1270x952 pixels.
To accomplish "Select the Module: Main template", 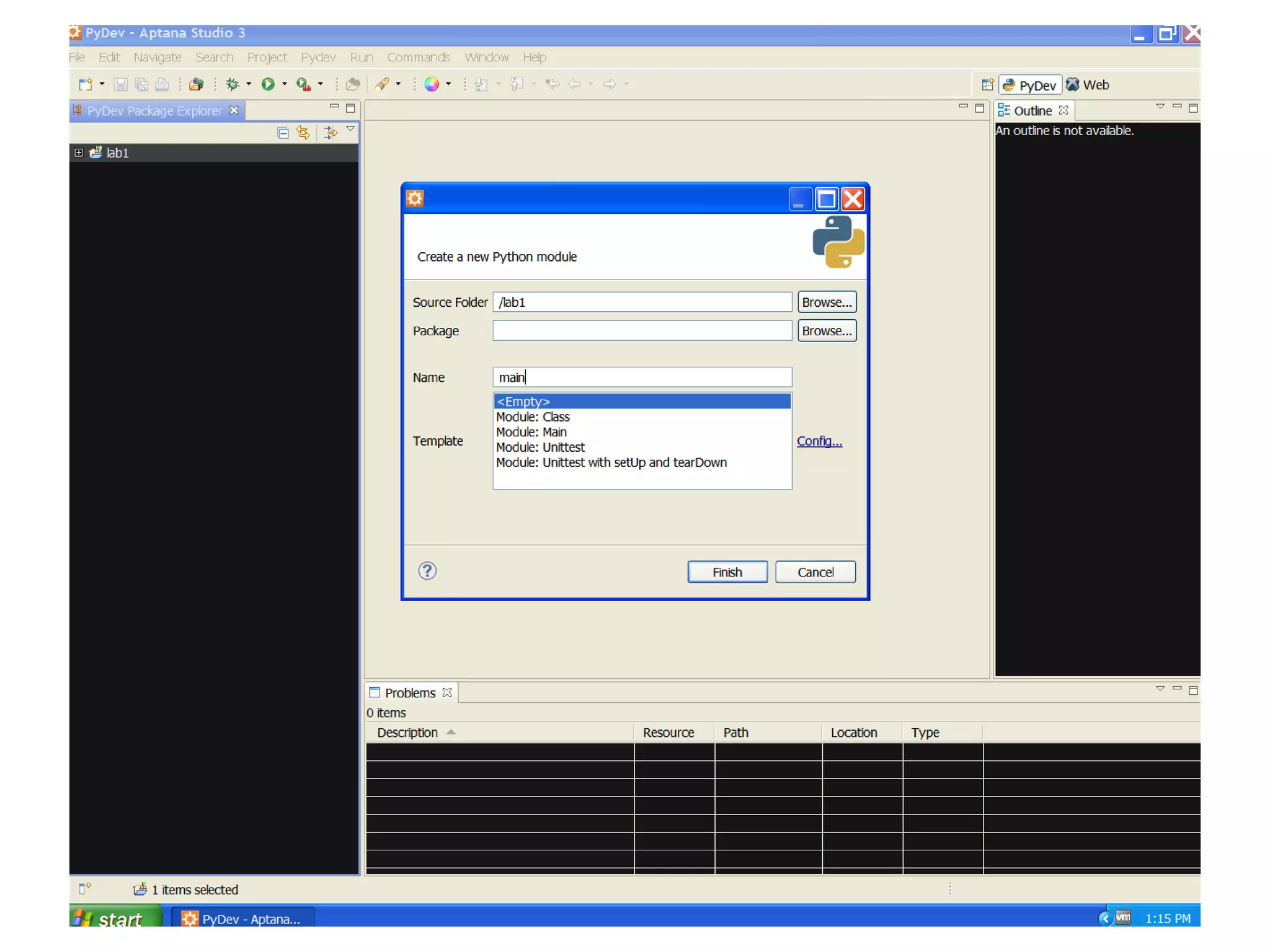I will [x=642, y=432].
